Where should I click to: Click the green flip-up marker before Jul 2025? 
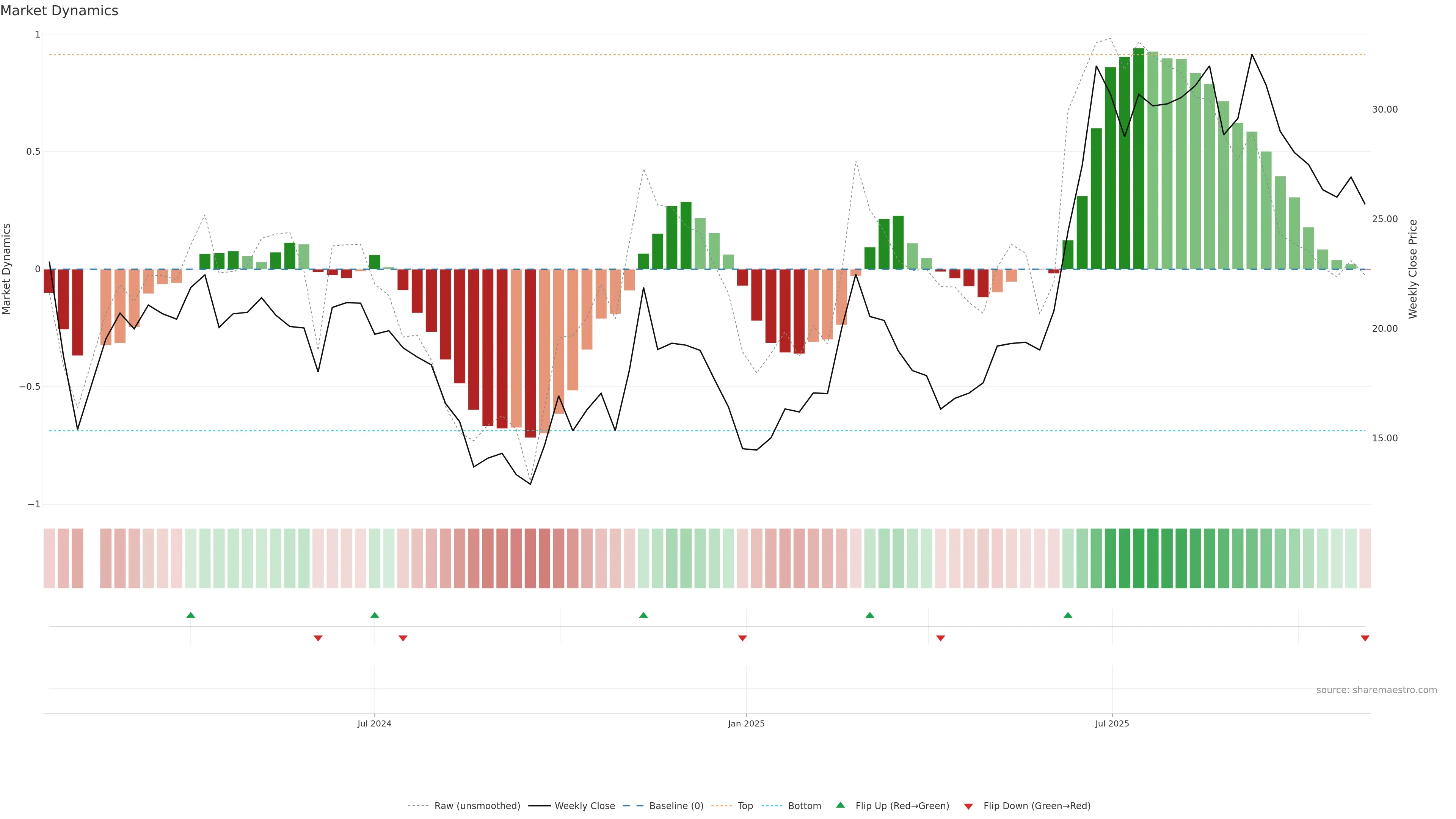[x=1068, y=615]
